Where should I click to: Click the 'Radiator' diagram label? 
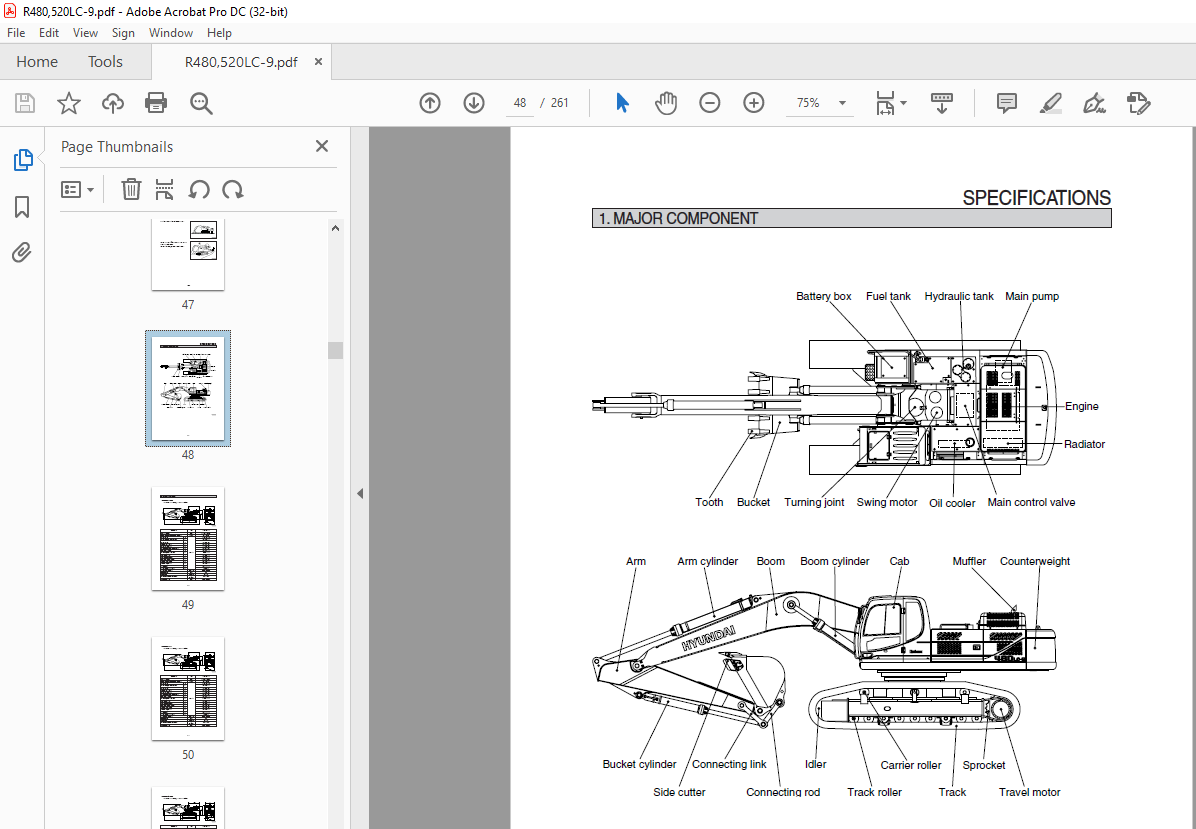tap(1085, 444)
